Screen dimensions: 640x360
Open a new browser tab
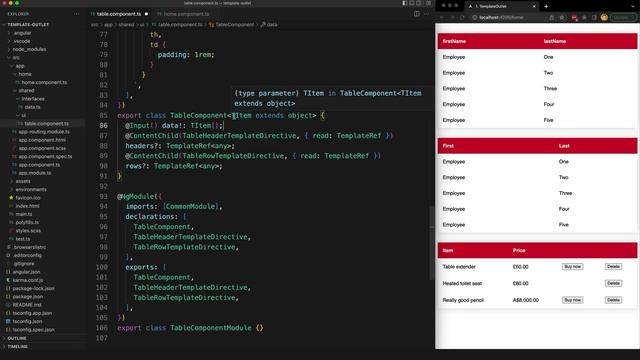[546, 6]
